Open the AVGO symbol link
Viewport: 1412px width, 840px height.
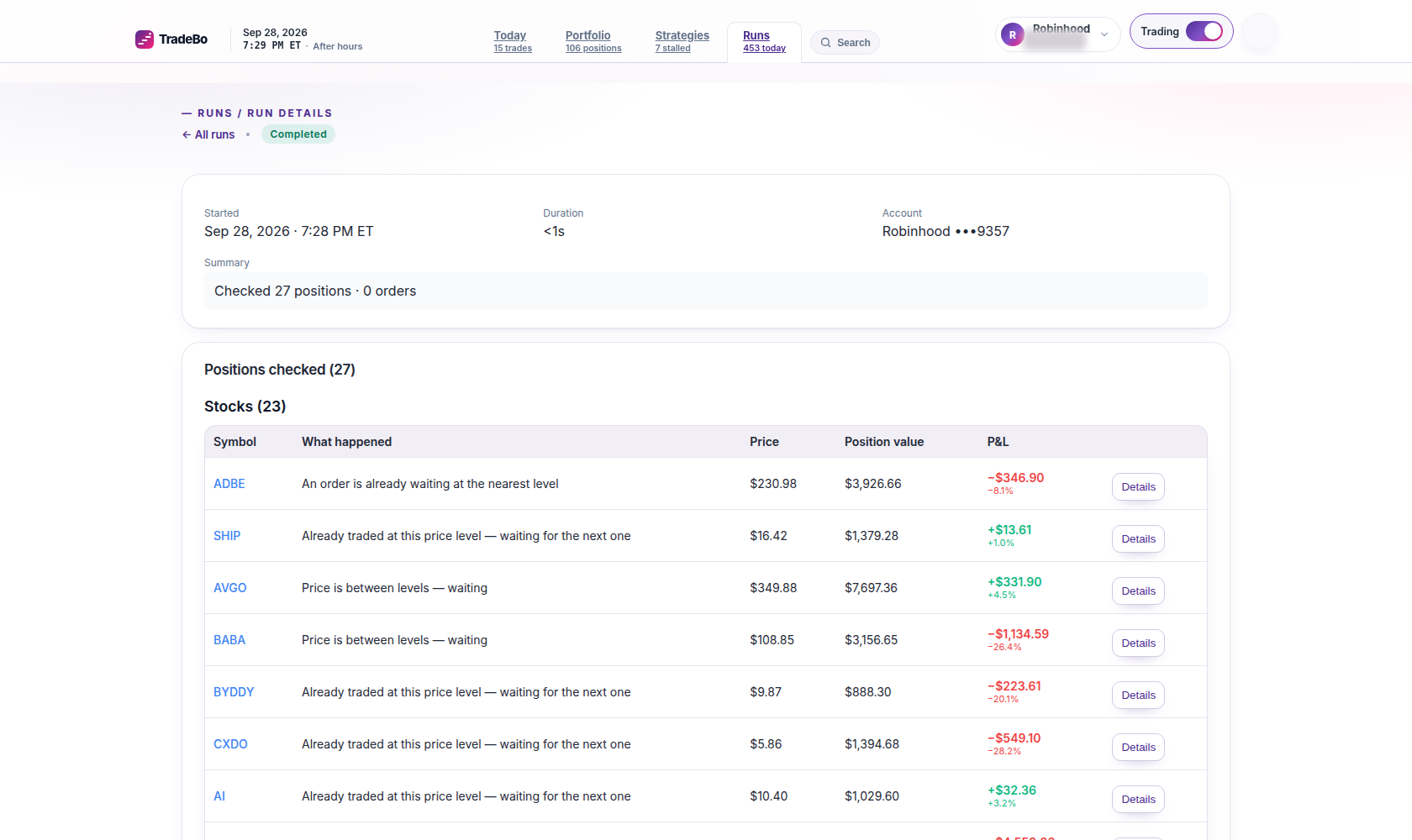(230, 588)
